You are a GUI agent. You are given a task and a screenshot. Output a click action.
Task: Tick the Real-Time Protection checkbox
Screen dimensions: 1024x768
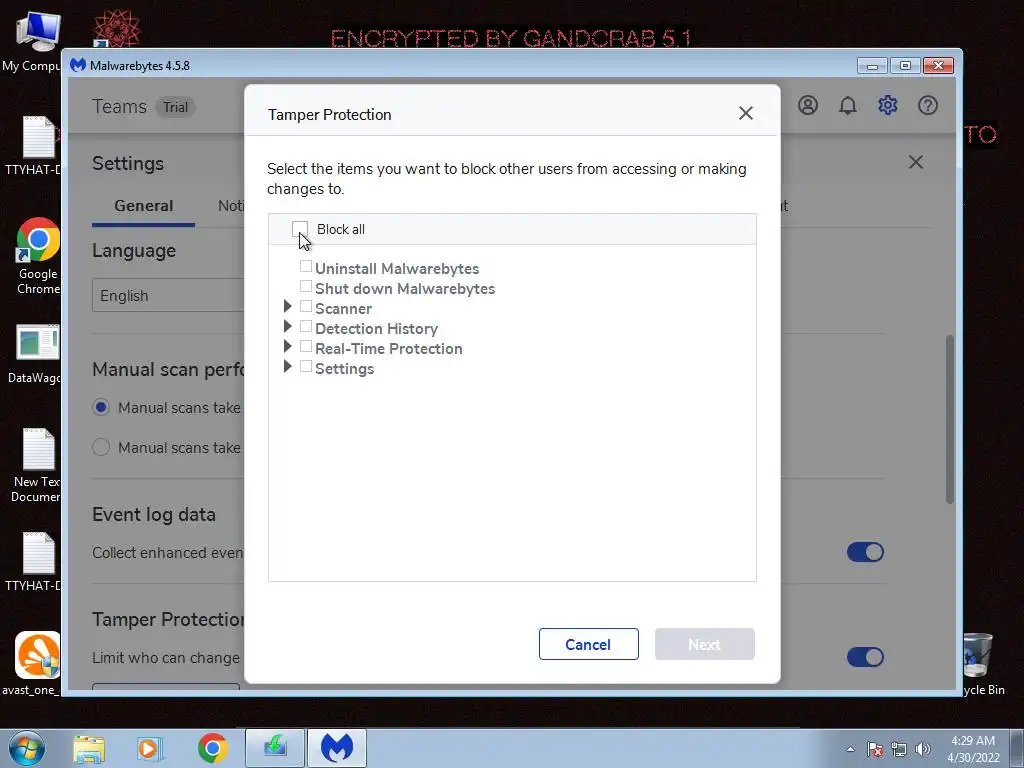pos(306,346)
